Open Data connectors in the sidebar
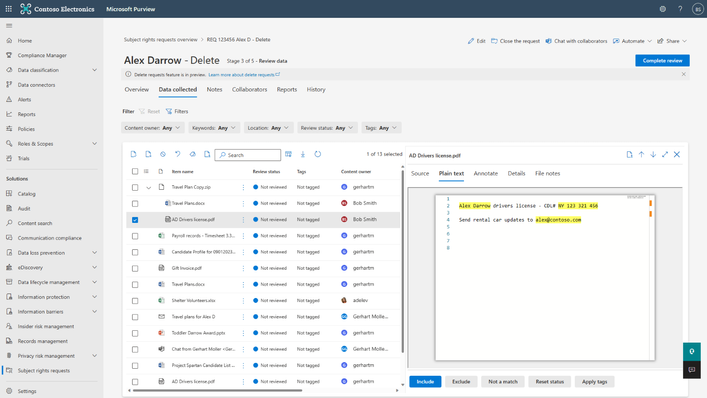Screen dimensions: 707x398 (x=36, y=85)
